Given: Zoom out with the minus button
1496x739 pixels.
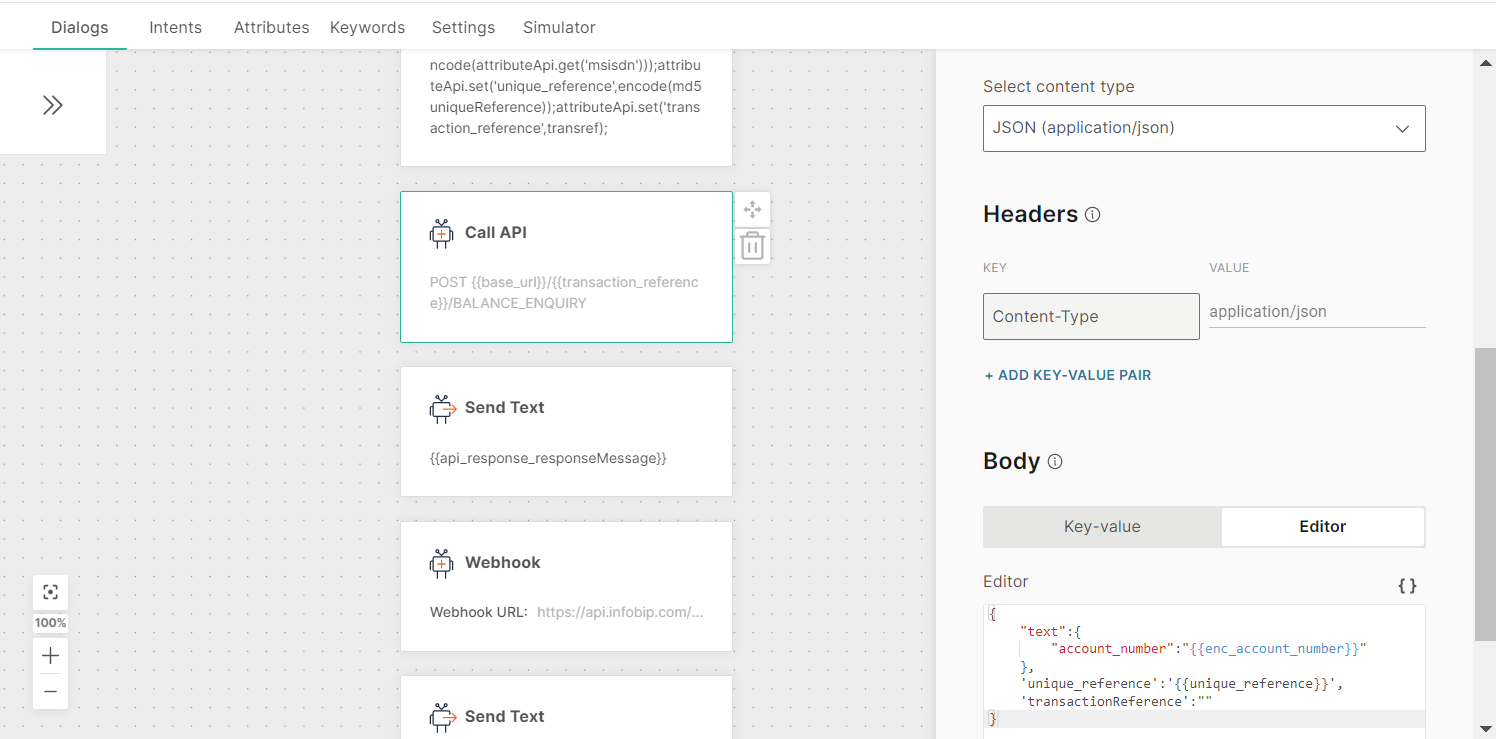Looking at the screenshot, I should click(x=50, y=691).
